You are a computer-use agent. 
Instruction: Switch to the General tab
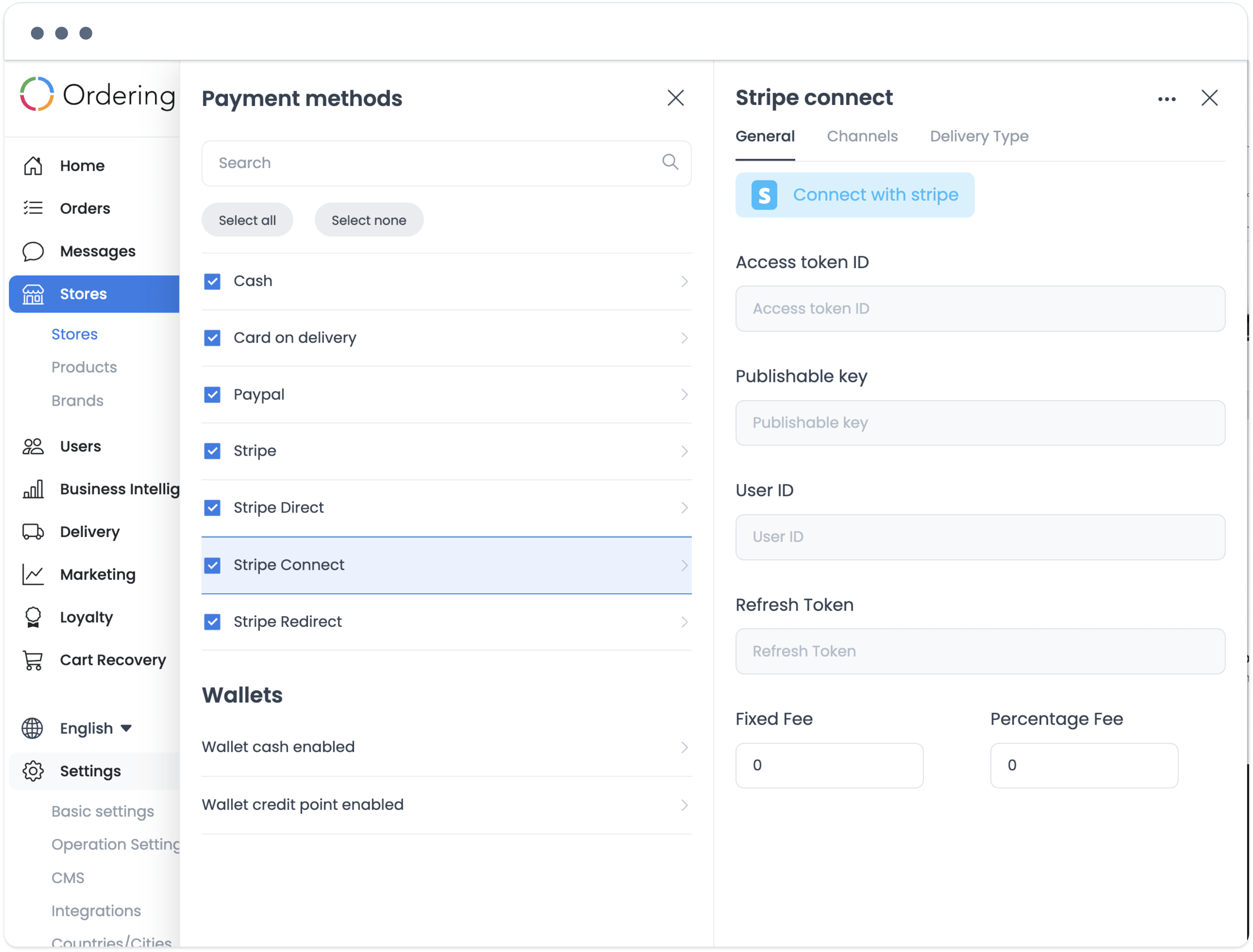pos(765,136)
